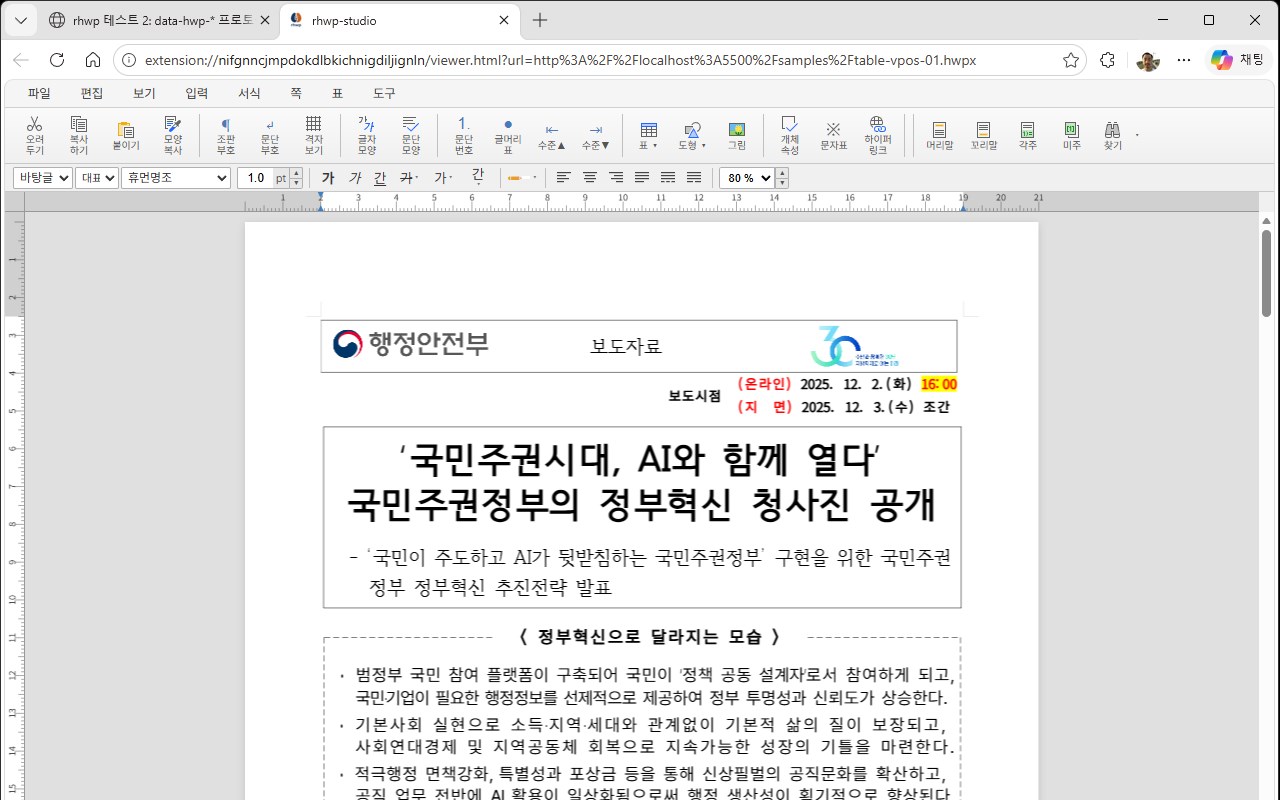Screen dimensions: 1280x800
Task: Click the 수준▲ level up icon
Action: coord(552,135)
